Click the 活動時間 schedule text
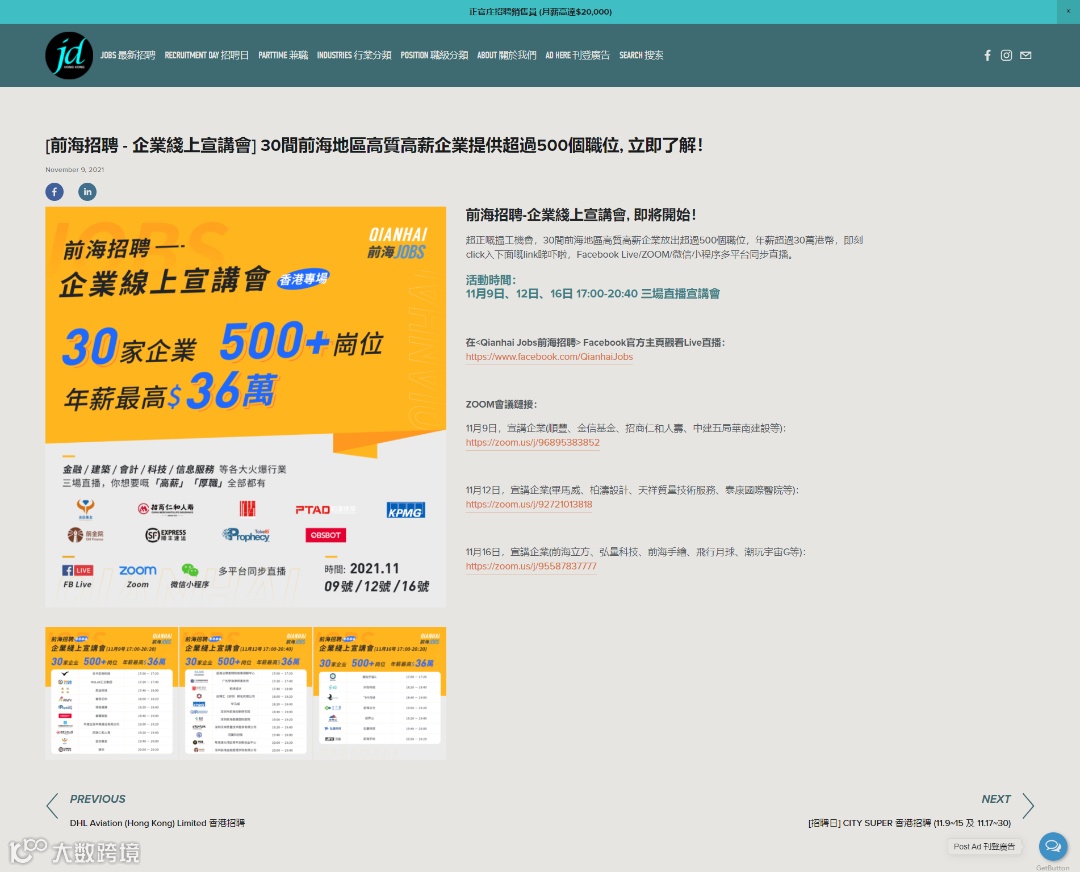Image resolution: width=1080 pixels, height=872 pixels. pyautogui.click(x=592, y=287)
